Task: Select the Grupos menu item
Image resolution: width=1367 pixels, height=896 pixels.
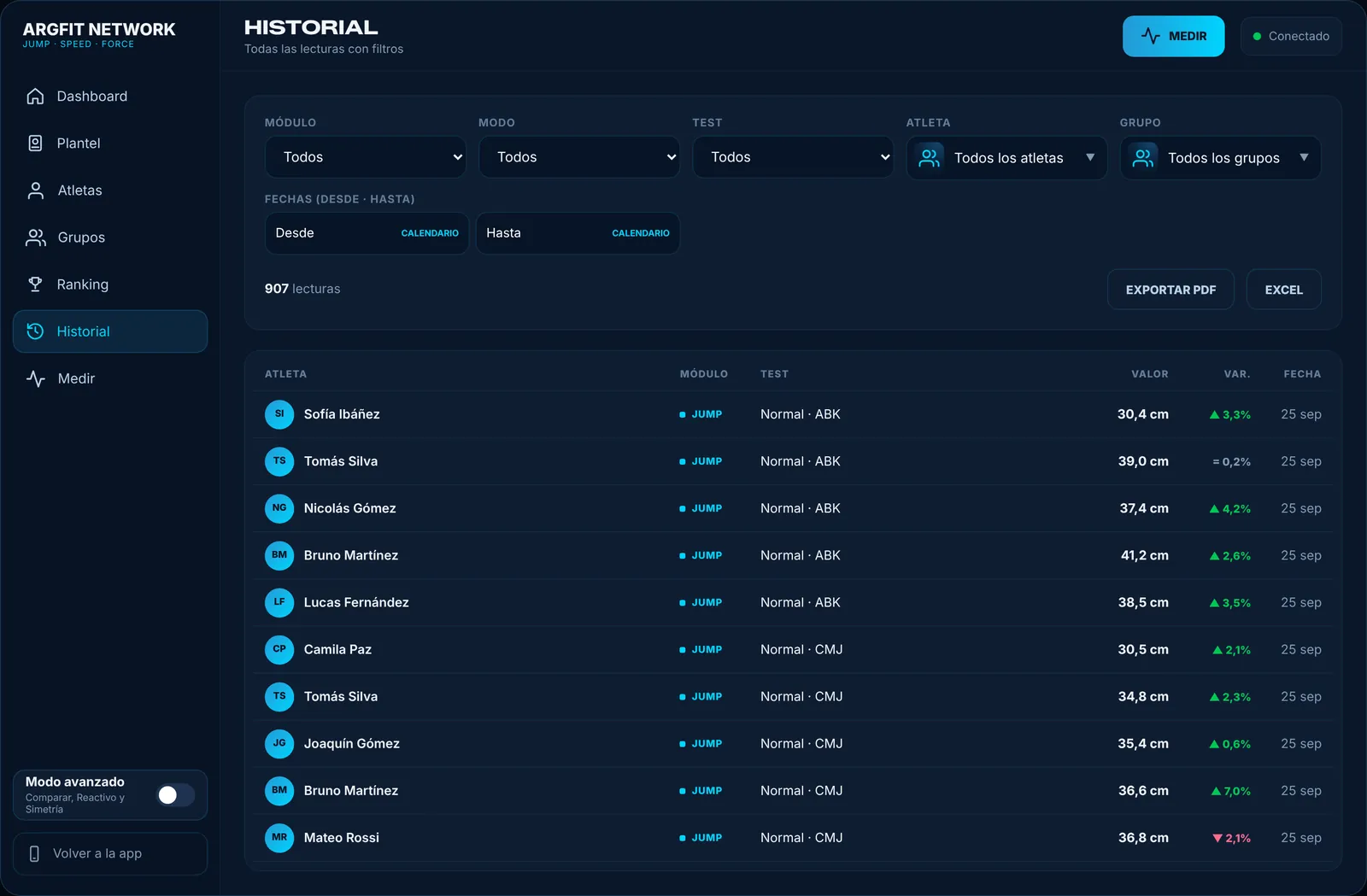Action: click(110, 237)
